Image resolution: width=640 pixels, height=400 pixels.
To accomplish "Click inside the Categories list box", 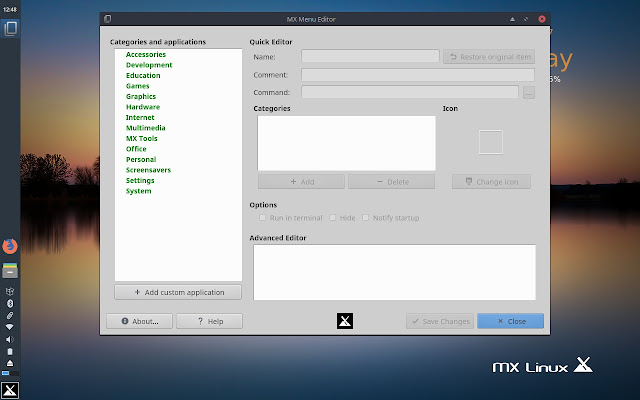I will click(x=347, y=143).
